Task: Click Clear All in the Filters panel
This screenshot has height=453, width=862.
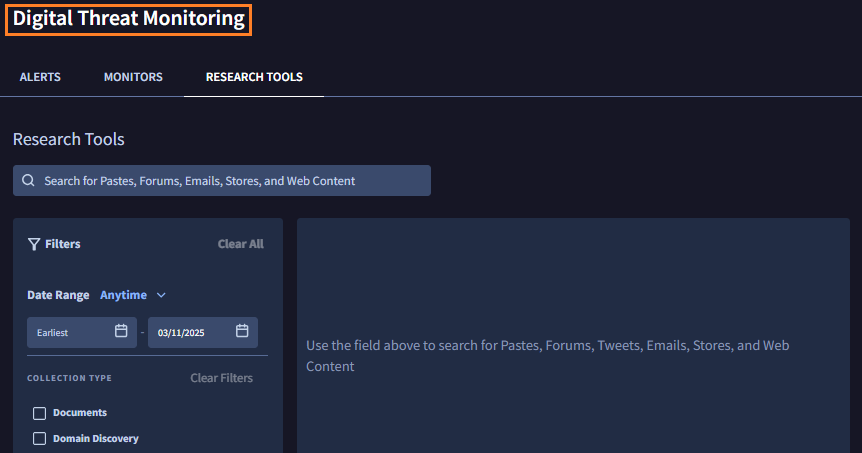Action: [240, 244]
